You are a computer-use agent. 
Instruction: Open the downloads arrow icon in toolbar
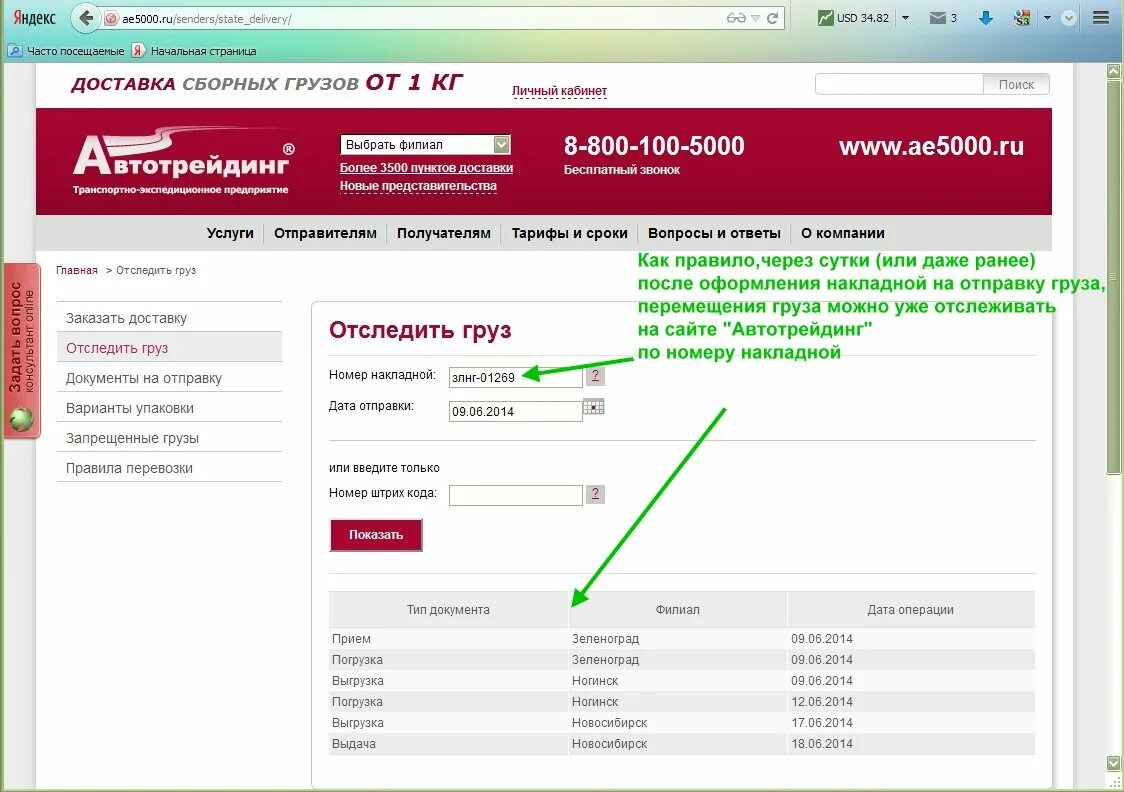986,18
